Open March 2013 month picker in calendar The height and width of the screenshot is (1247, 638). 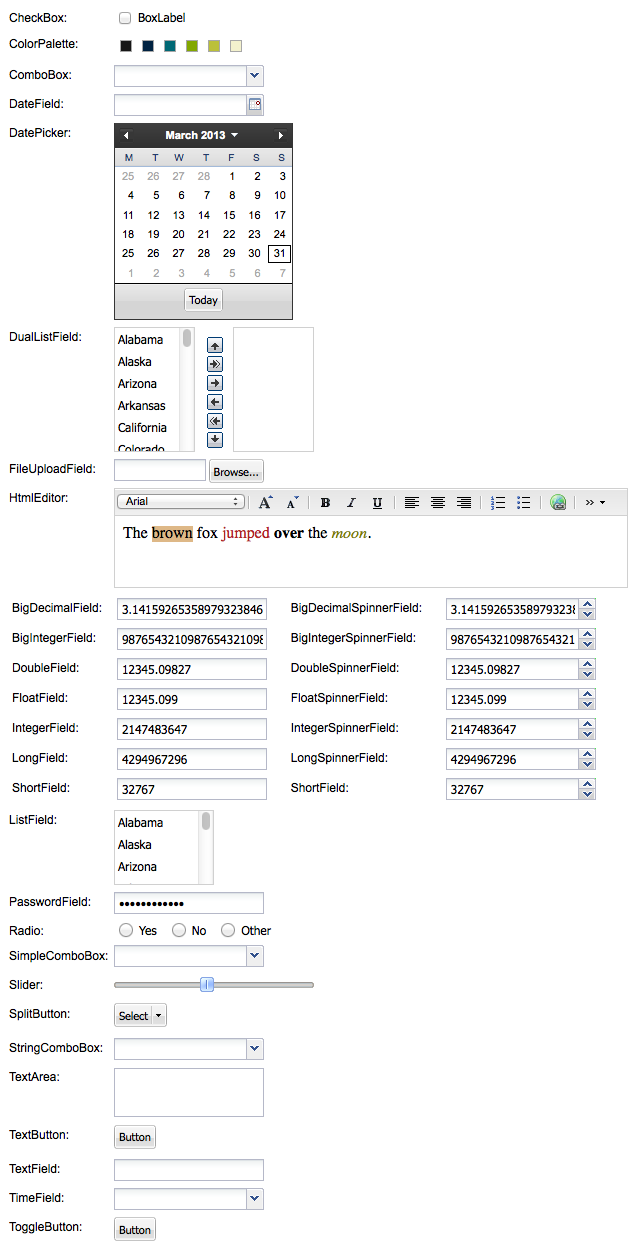point(202,135)
